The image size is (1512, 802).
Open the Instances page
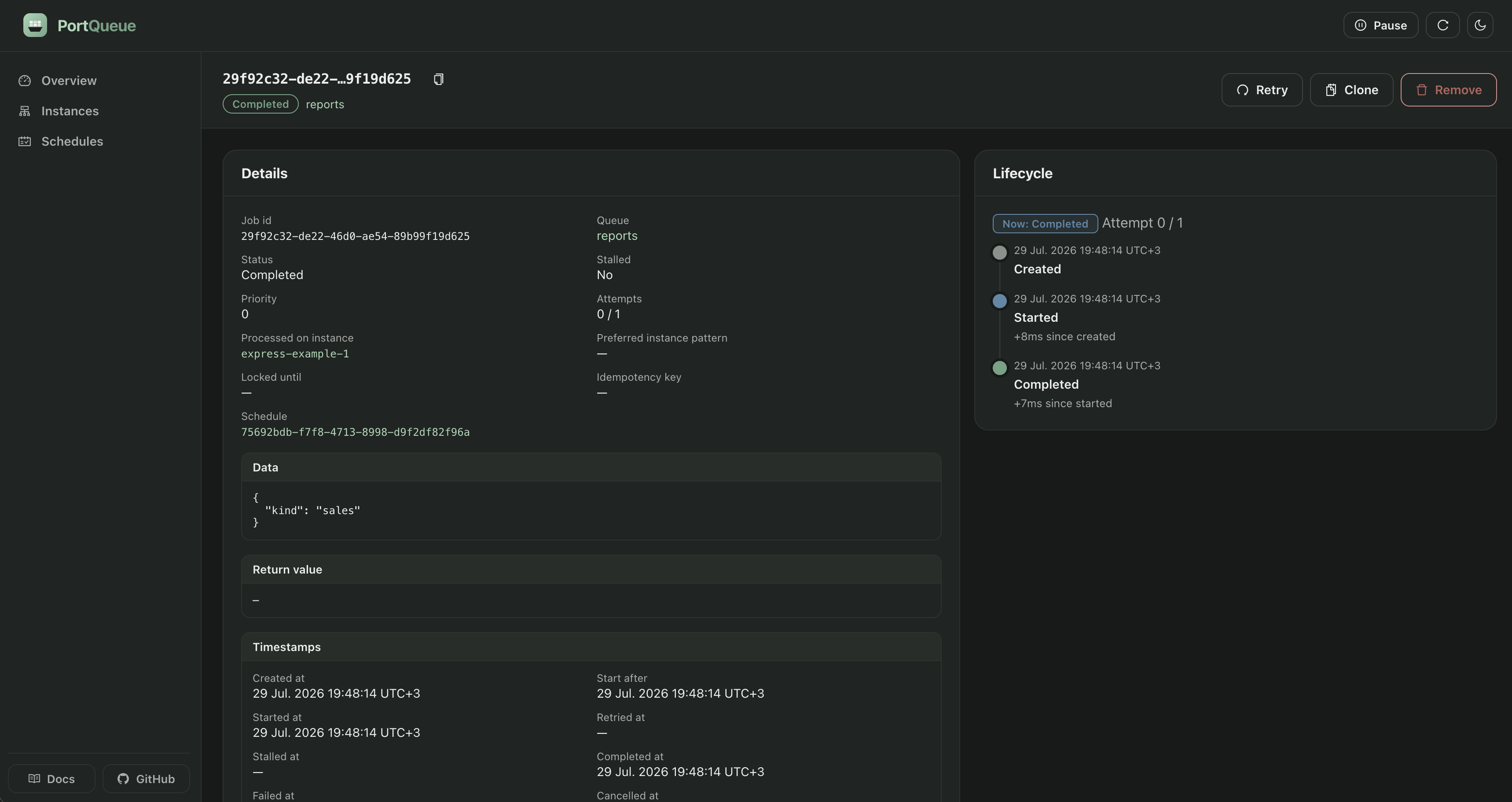(x=70, y=111)
